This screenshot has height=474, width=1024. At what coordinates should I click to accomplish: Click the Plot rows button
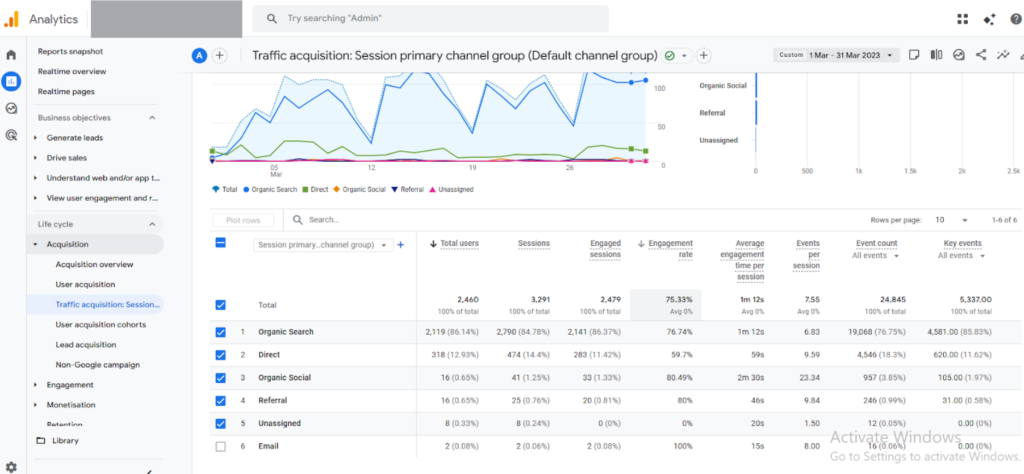pos(243,220)
